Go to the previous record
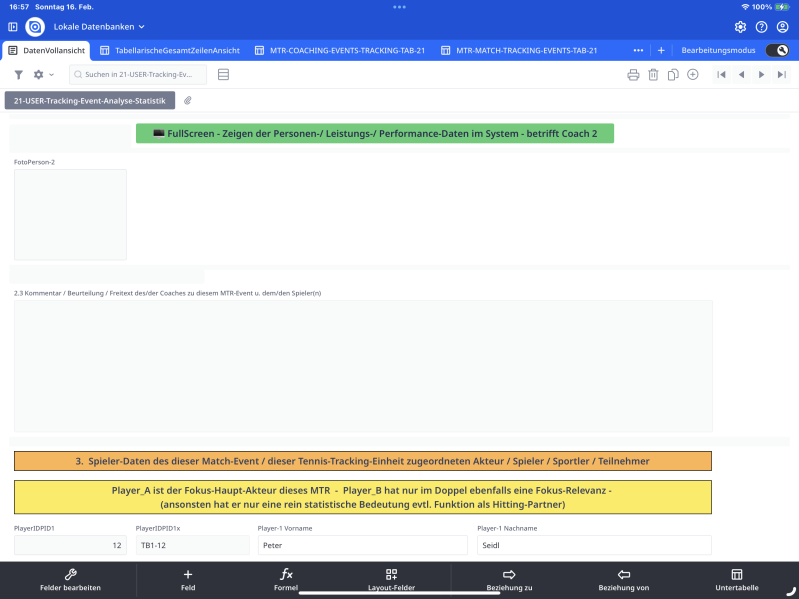Screen dimensions: 799x599 741,75
